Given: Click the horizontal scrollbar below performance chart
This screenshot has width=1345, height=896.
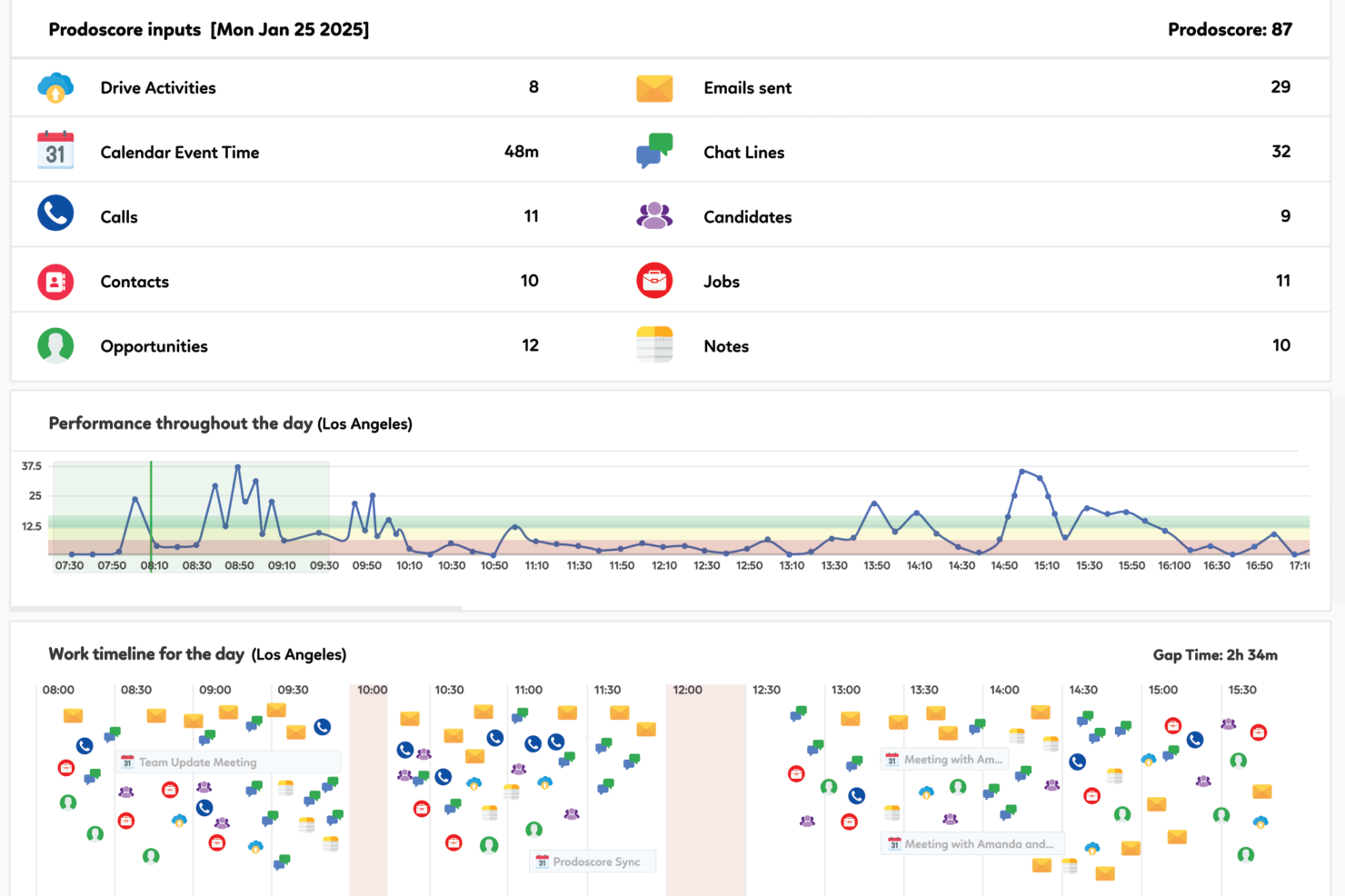Looking at the screenshot, I should [x=236, y=607].
